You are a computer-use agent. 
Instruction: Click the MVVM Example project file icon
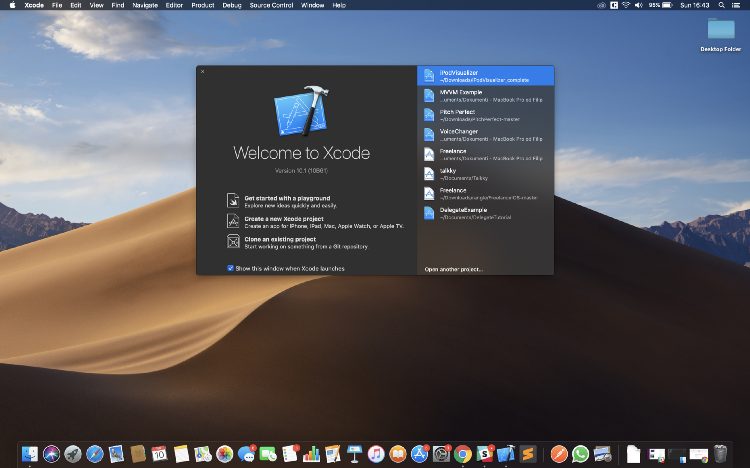[x=429, y=95]
